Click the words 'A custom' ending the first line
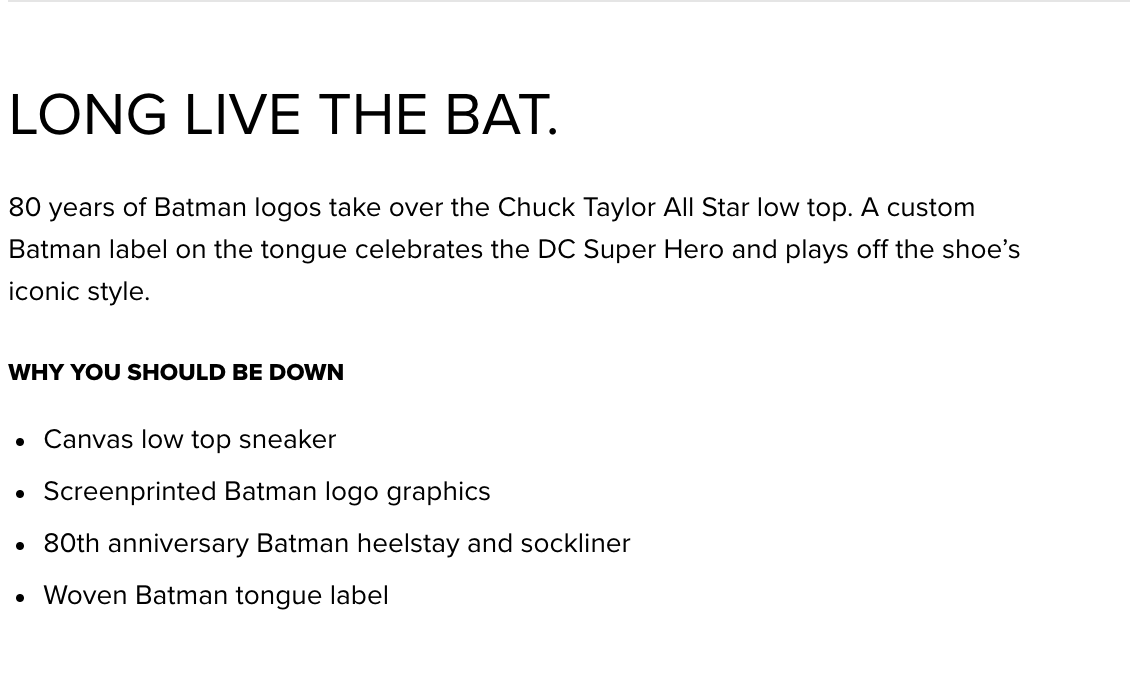Viewport: 1130px width, 692px height. pyautogui.click(x=917, y=208)
